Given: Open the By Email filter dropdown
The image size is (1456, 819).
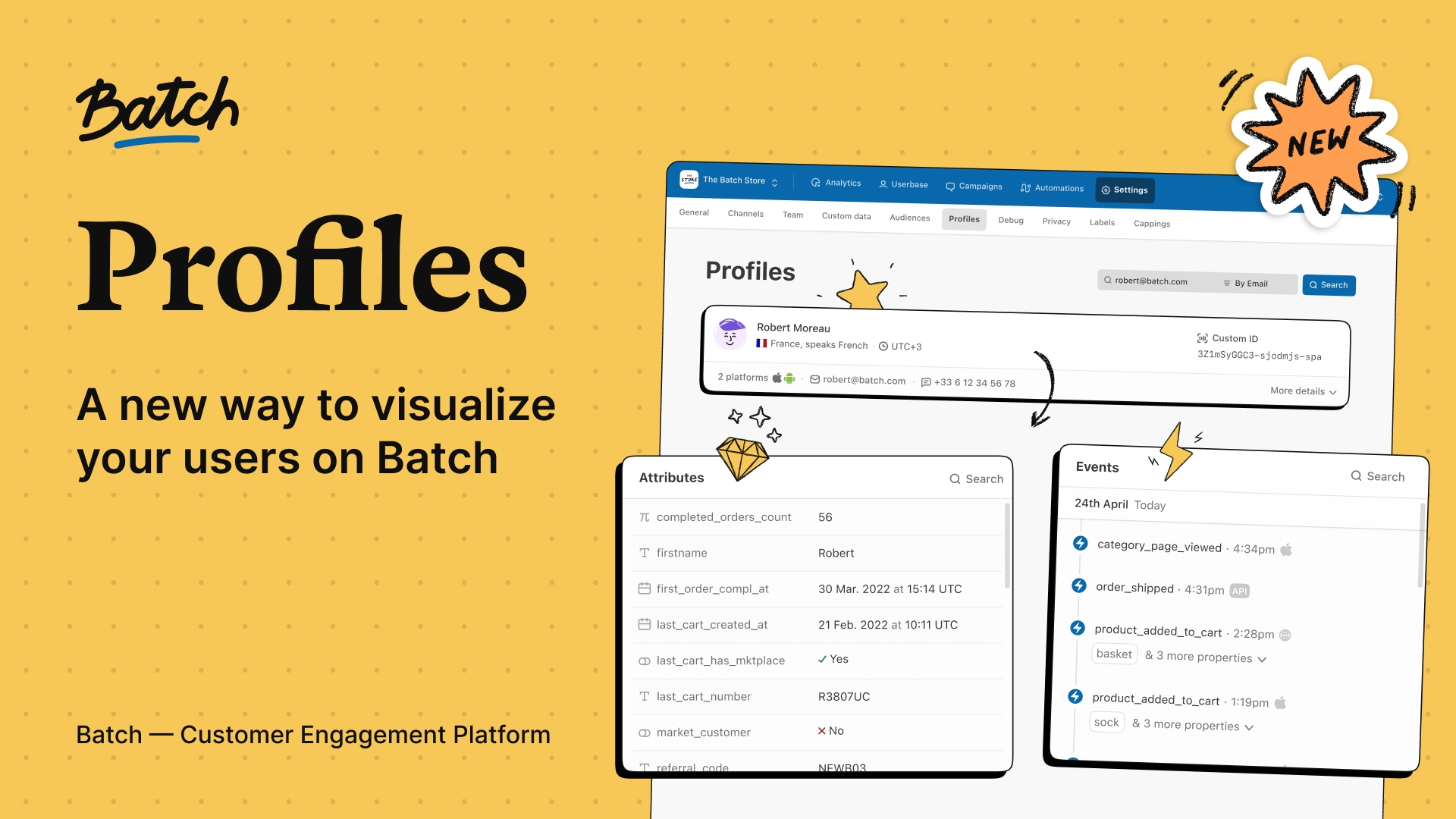Looking at the screenshot, I should pyautogui.click(x=1246, y=284).
